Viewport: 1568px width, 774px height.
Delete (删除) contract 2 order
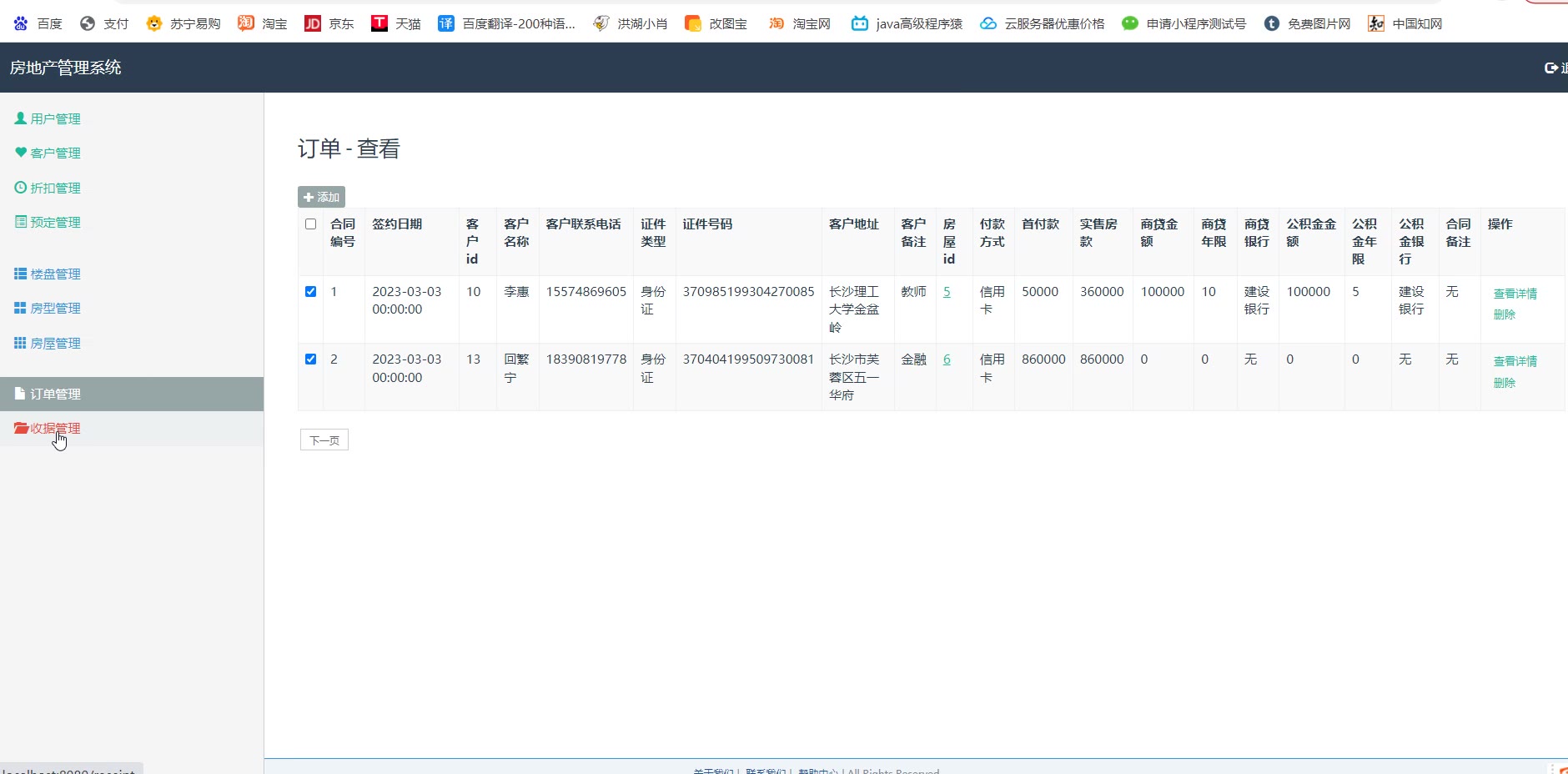[x=1504, y=383]
